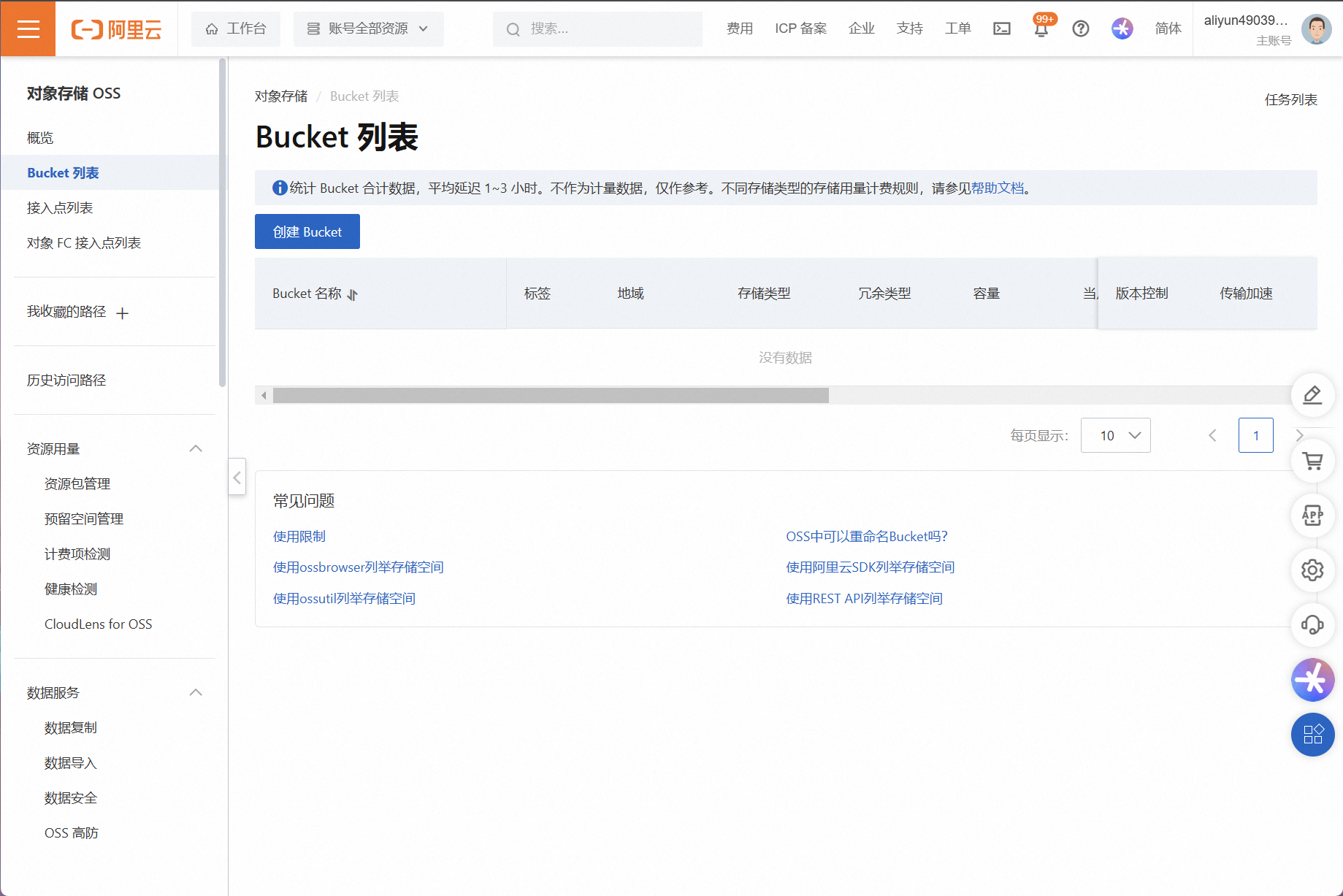Open the customer support headset button
Image resolution: width=1343 pixels, height=896 pixels.
pos(1313,625)
